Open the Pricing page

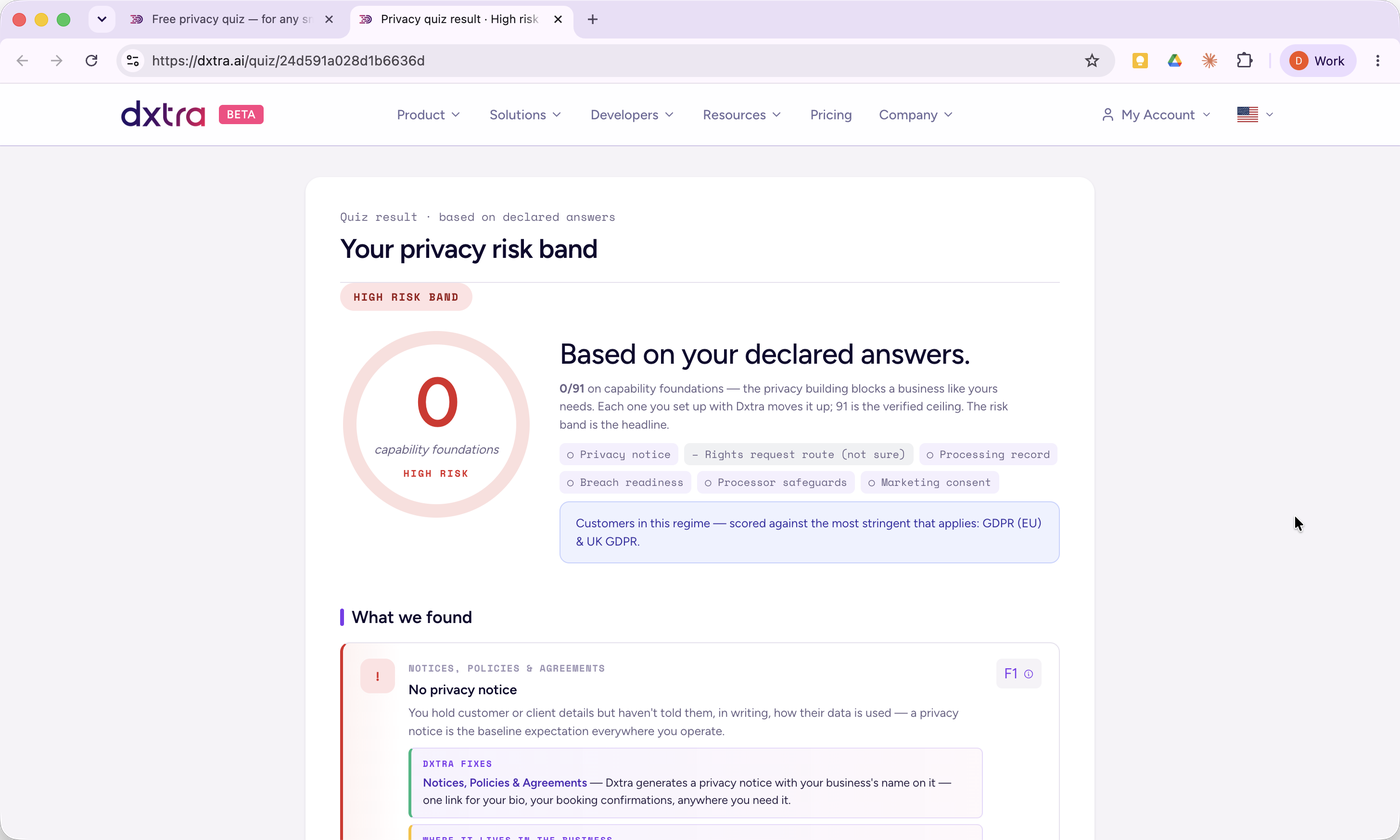click(831, 115)
